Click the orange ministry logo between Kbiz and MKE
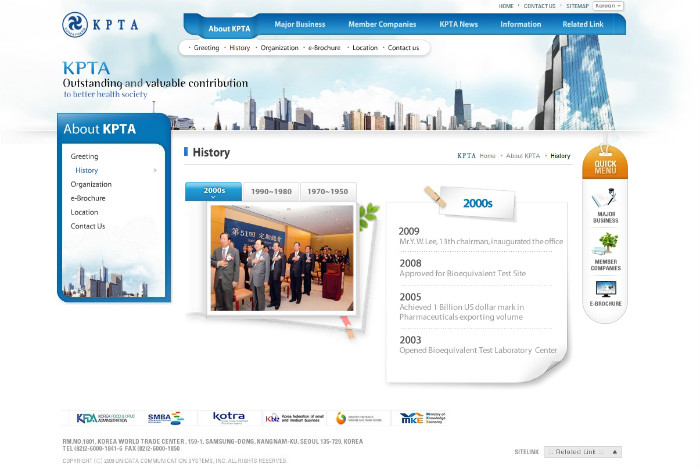The height and width of the screenshot is (471, 700). click(x=359, y=418)
